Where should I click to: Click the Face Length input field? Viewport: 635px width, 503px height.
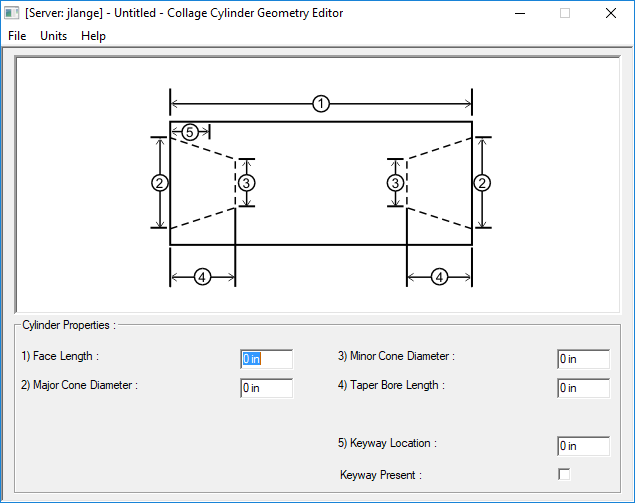(266, 359)
